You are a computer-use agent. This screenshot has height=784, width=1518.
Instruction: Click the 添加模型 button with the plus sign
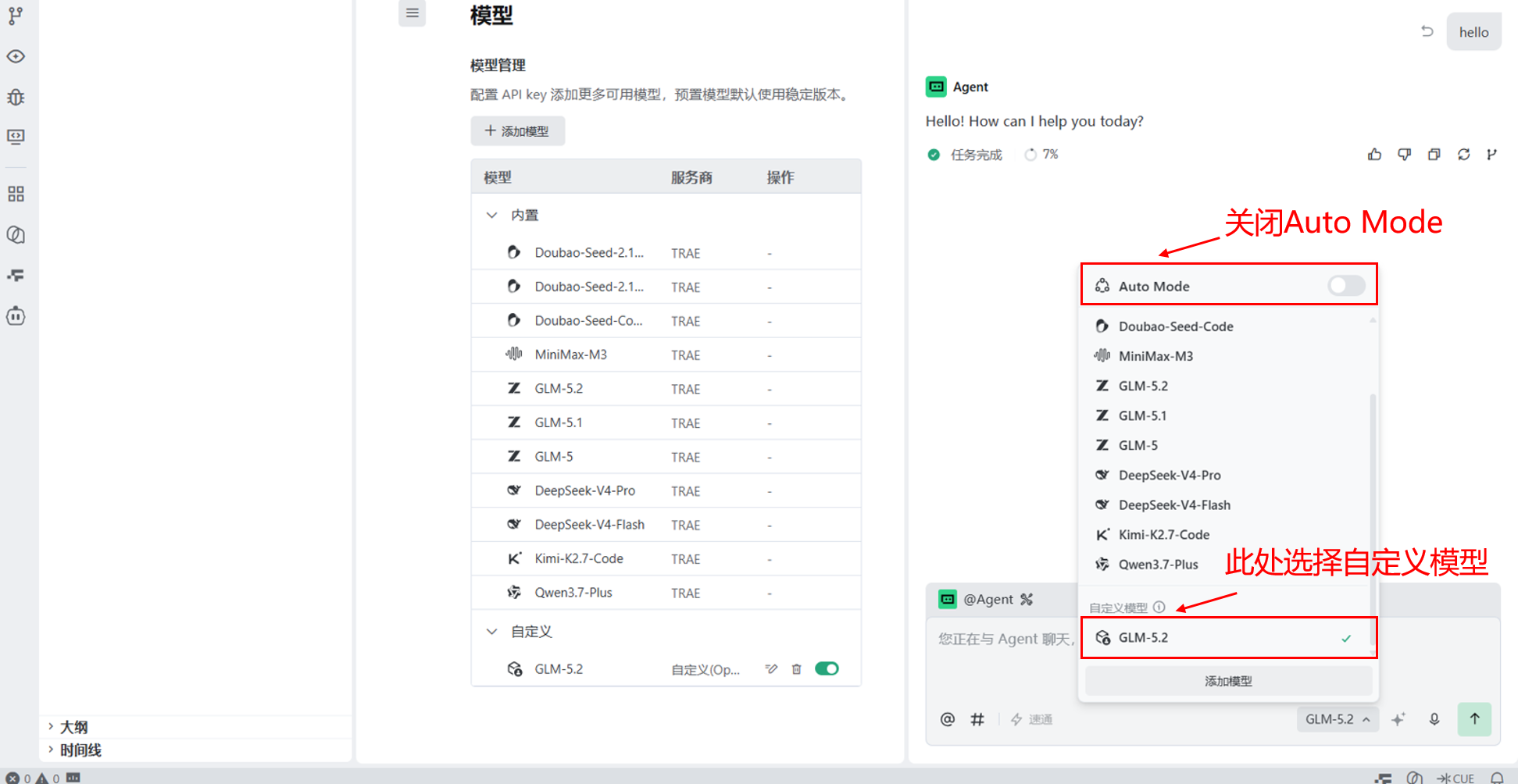517,131
